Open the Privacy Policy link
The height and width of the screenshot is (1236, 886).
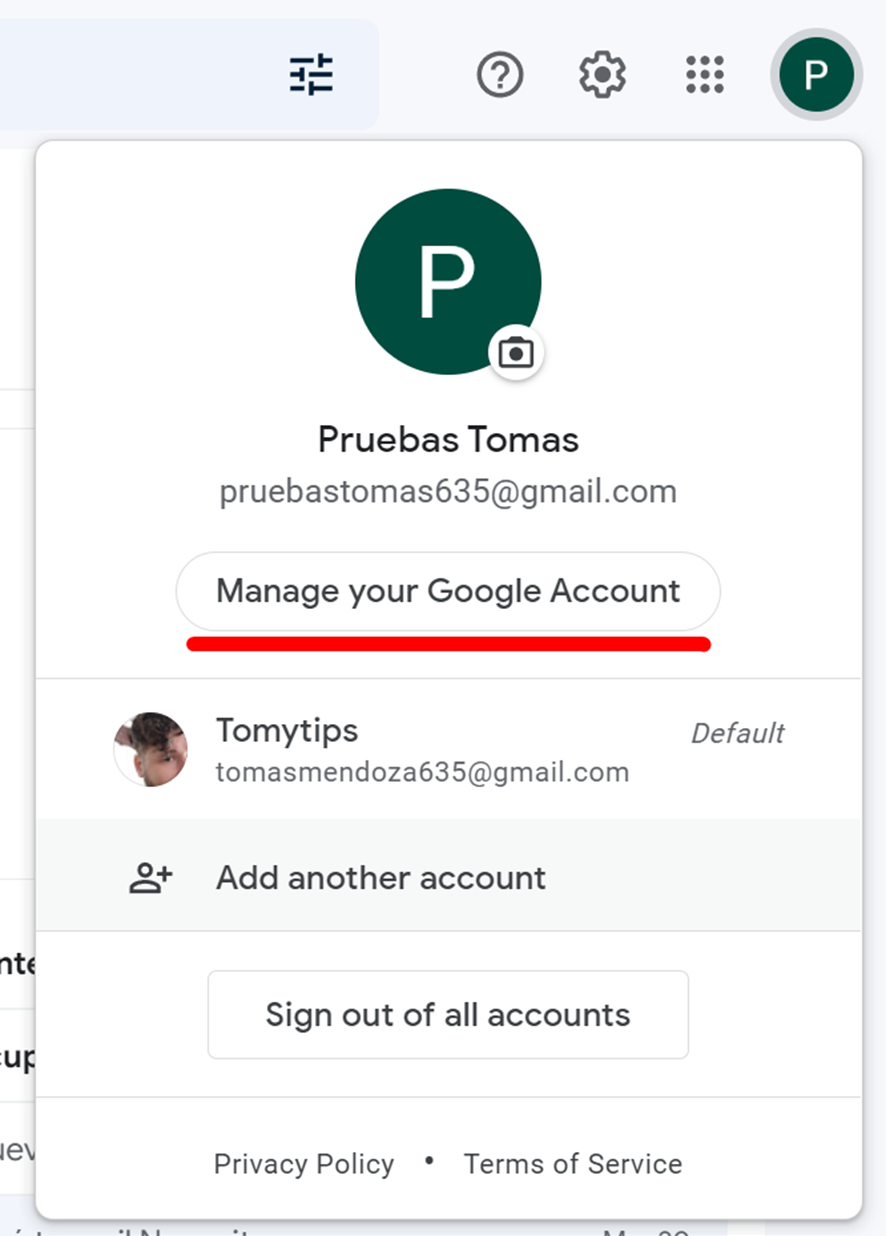(x=304, y=1164)
